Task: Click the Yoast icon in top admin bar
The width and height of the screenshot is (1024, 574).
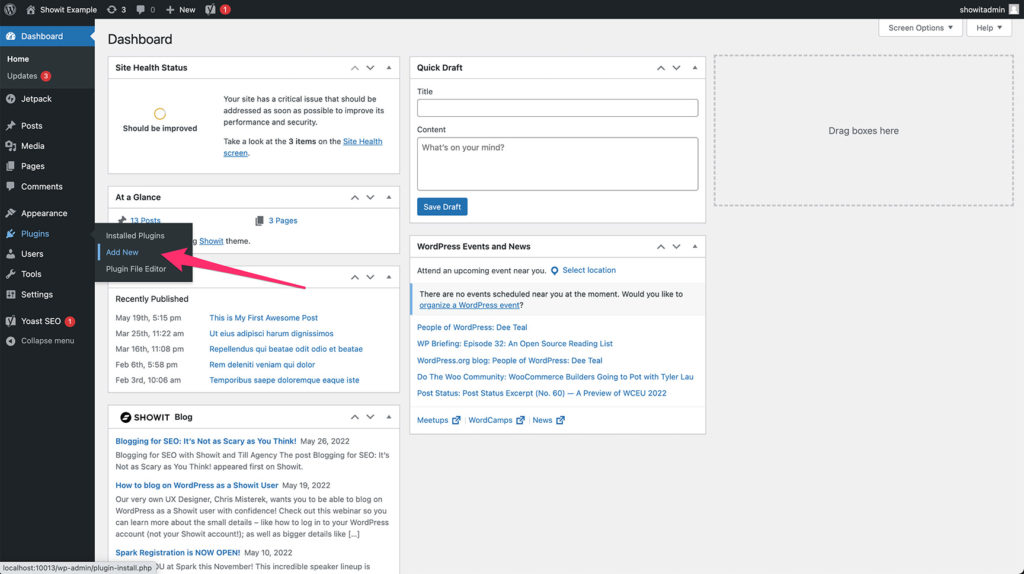Action: 211,9
